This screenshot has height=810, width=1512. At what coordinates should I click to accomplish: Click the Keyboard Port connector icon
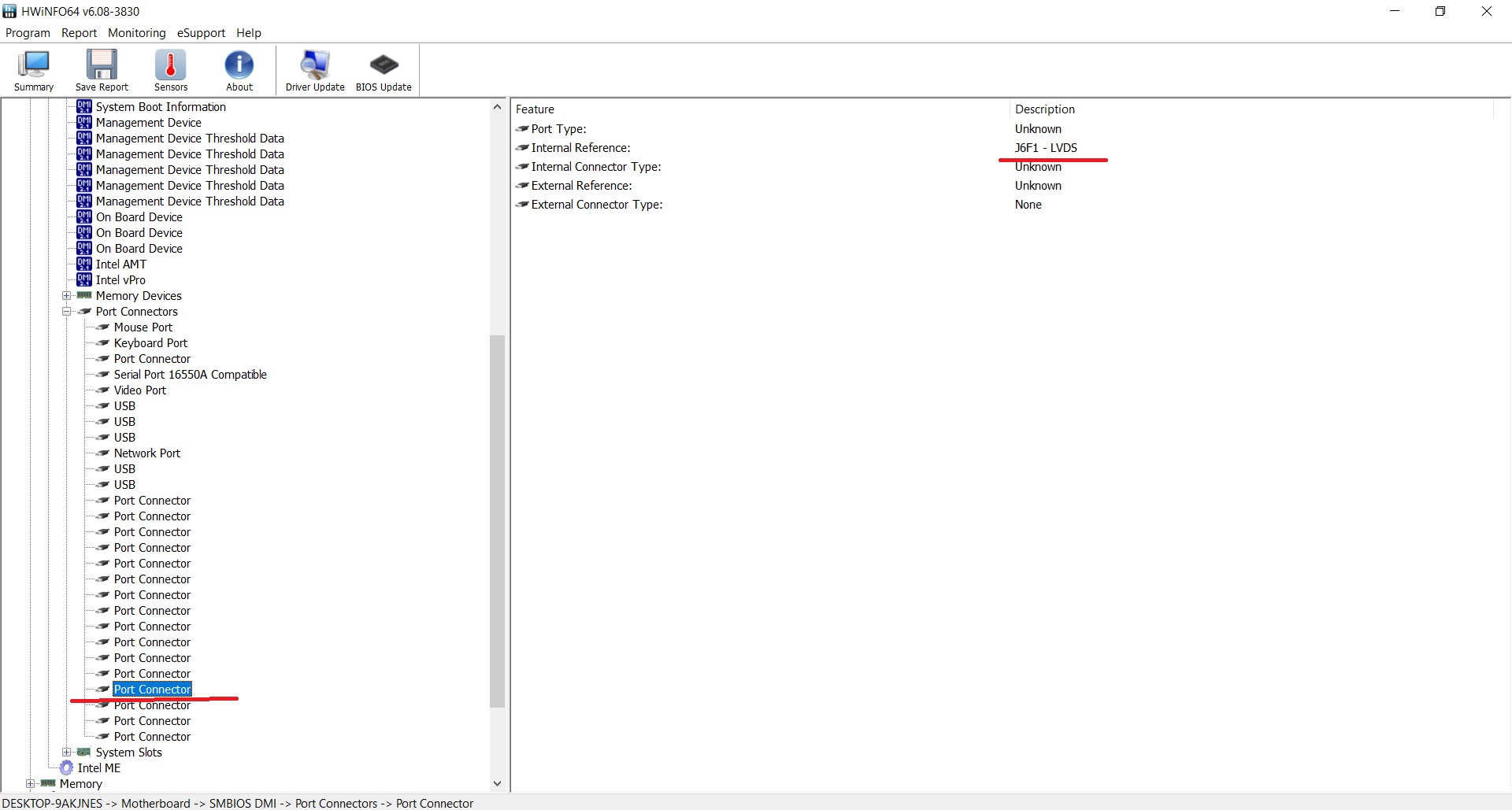tap(102, 343)
